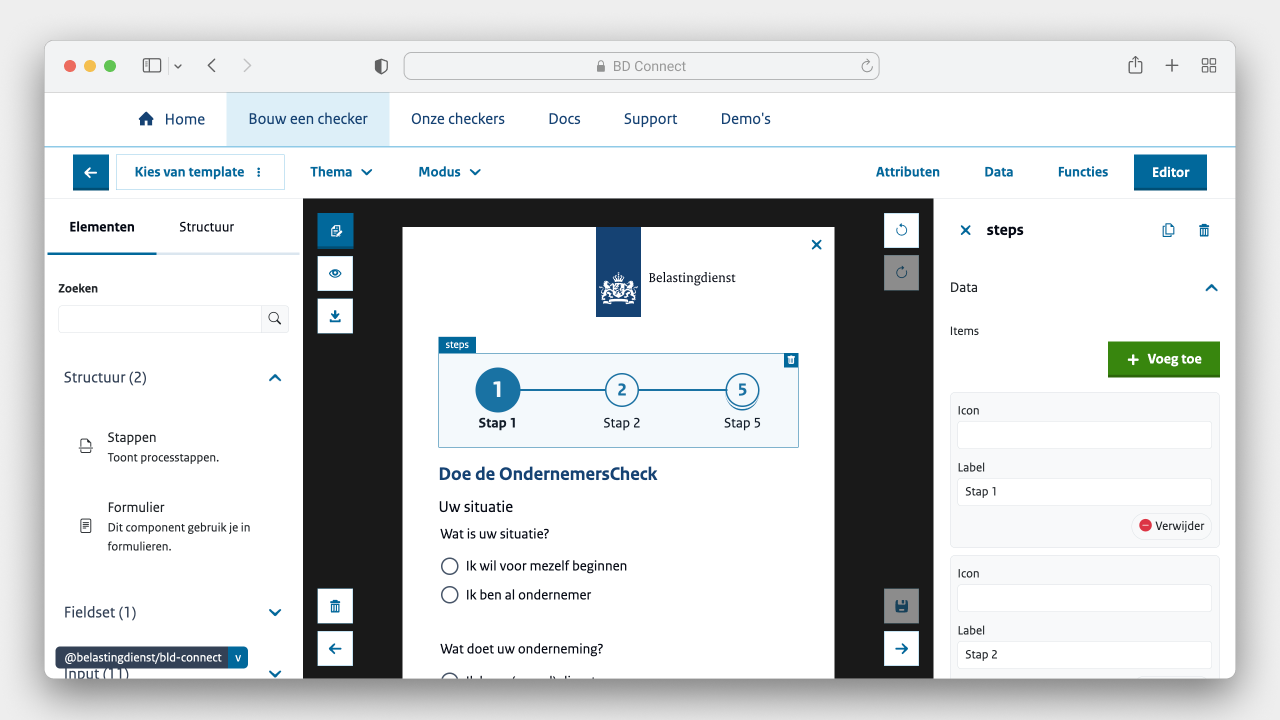Click the blue back arrow in toolbar
Image resolution: width=1280 pixels, height=720 pixels.
[x=90, y=172]
